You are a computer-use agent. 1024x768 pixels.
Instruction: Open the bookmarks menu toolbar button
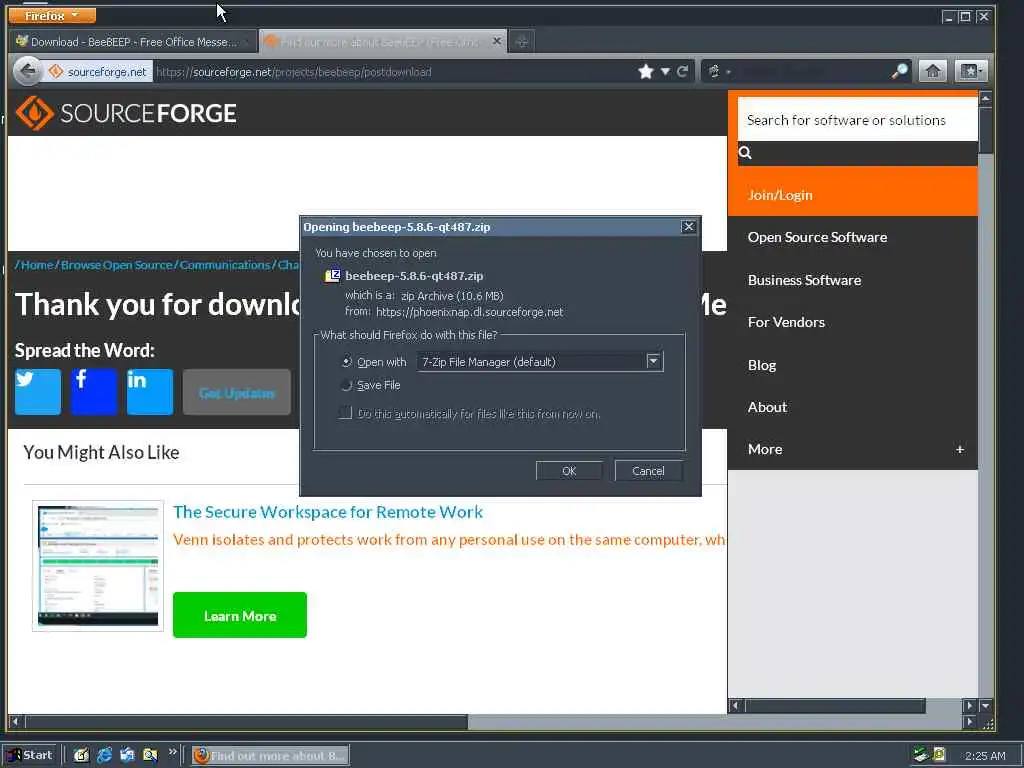pyautogui.click(x=970, y=71)
